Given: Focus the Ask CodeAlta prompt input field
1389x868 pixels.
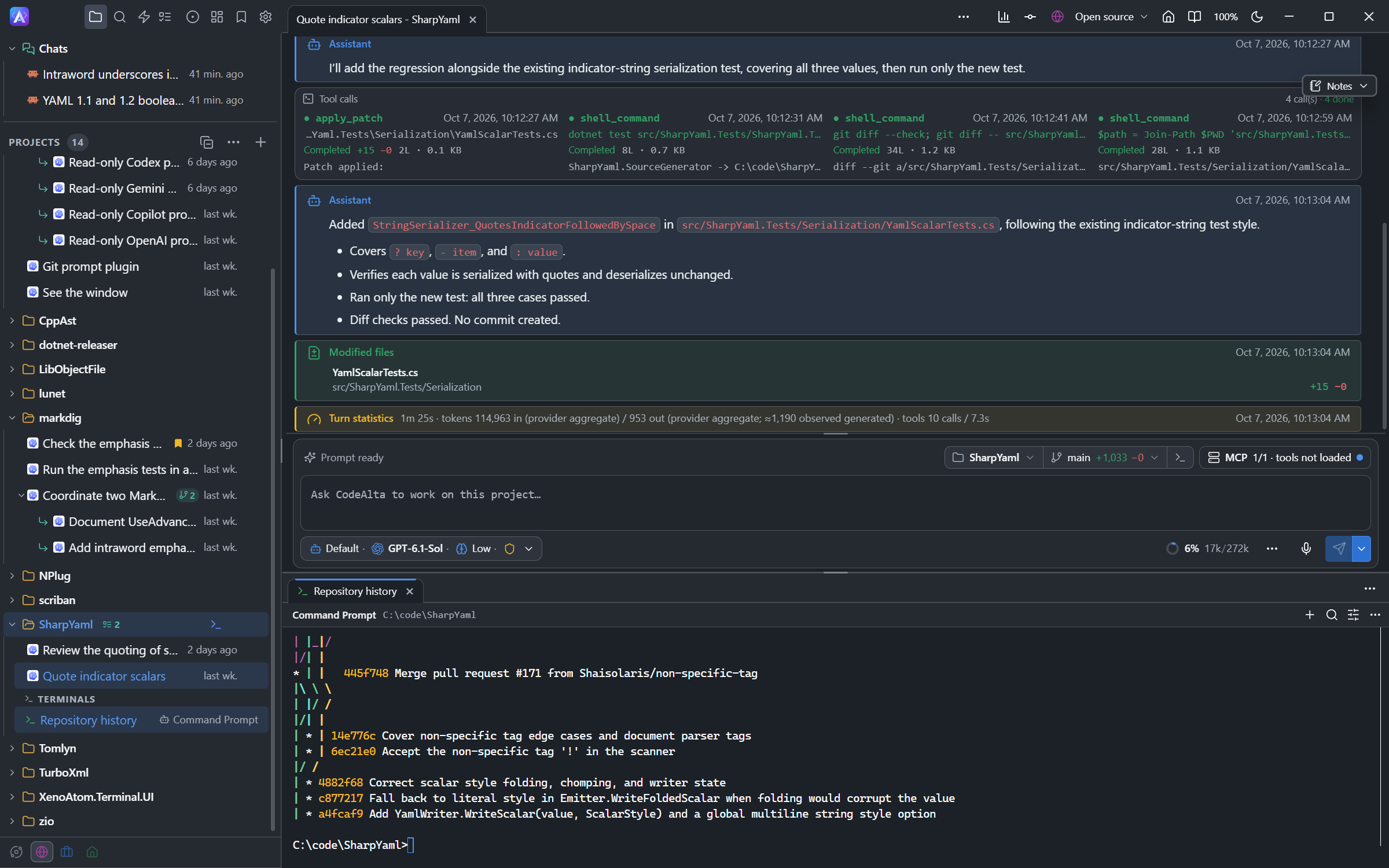Looking at the screenshot, I should 835,503.
